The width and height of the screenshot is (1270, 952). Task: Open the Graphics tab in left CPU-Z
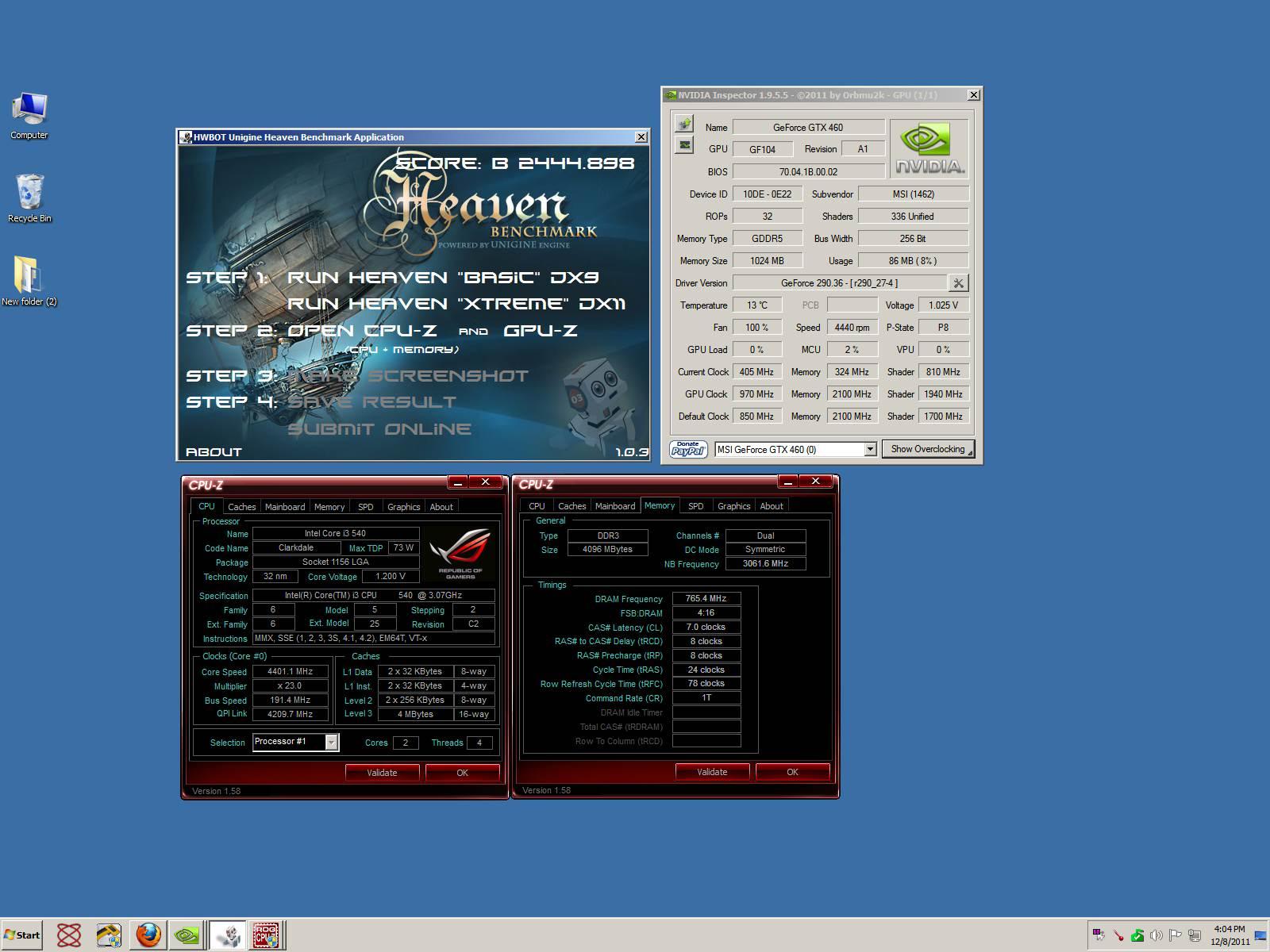404,507
